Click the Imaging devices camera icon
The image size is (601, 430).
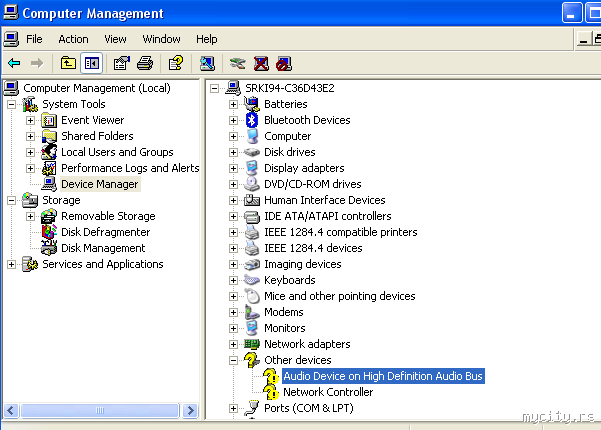[252, 264]
